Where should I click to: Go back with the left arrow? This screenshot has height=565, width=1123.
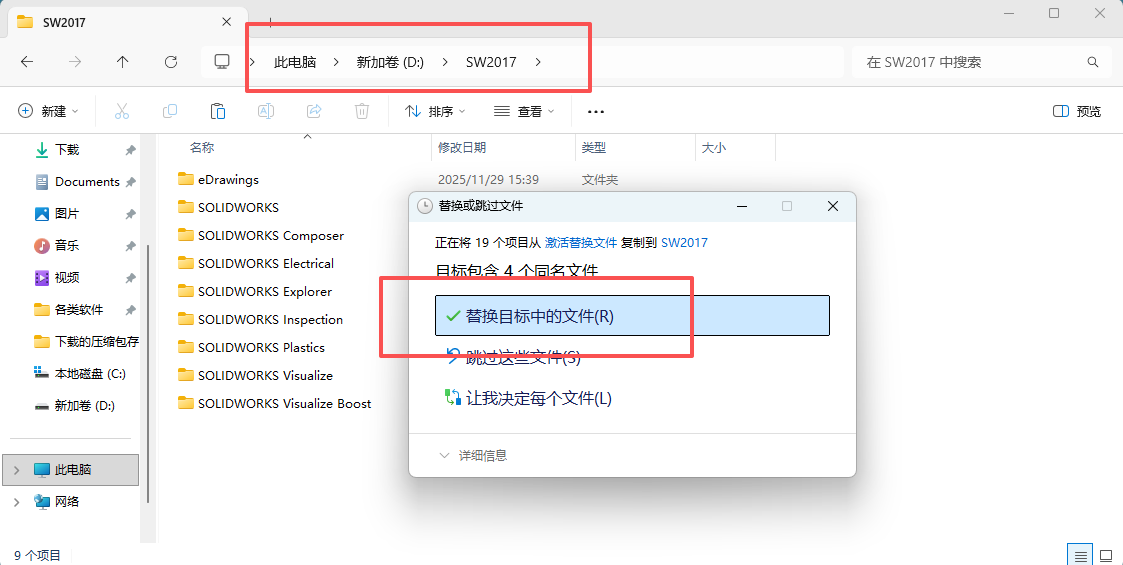(26, 62)
